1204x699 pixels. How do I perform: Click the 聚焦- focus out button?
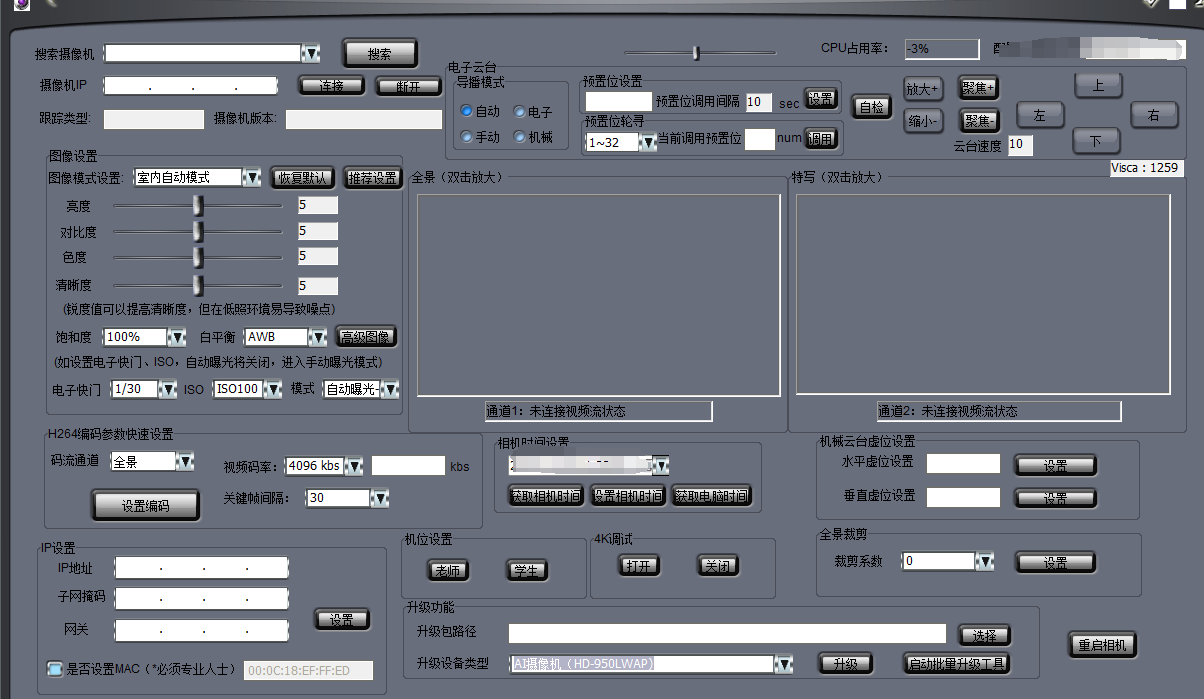(978, 121)
